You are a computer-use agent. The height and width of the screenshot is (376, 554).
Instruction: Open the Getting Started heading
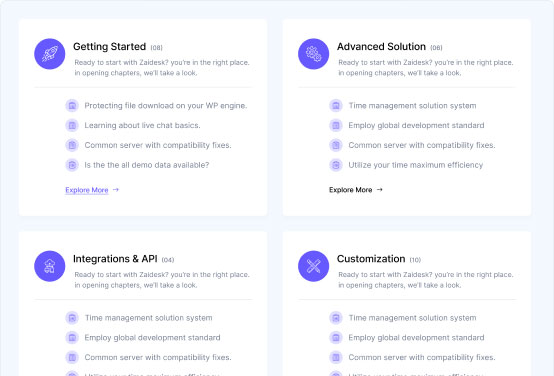110,47
